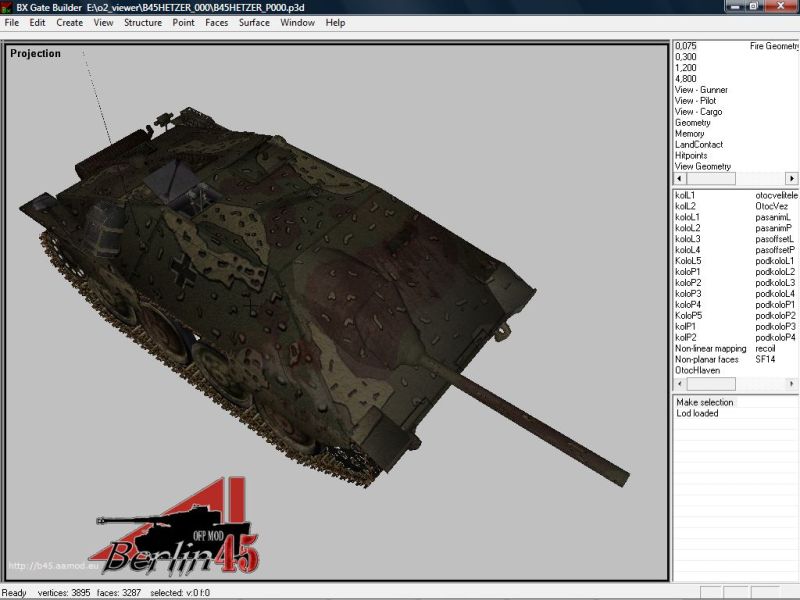The width and height of the screenshot is (800, 600).
Task: Select the koloL3 named selection
Action: click(688, 239)
